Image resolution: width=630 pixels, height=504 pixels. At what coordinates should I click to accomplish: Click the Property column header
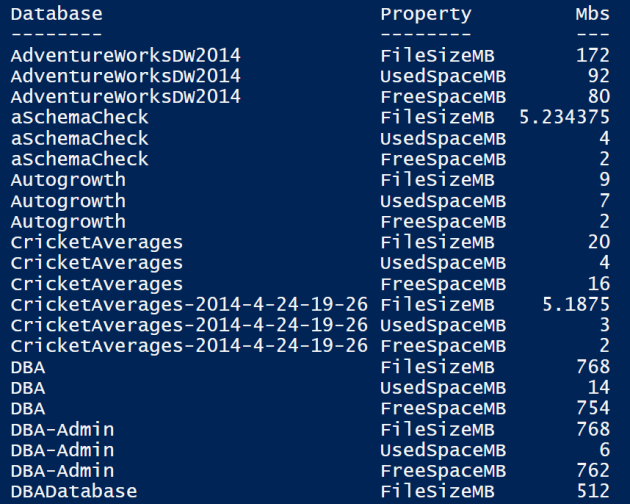[425, 14]
